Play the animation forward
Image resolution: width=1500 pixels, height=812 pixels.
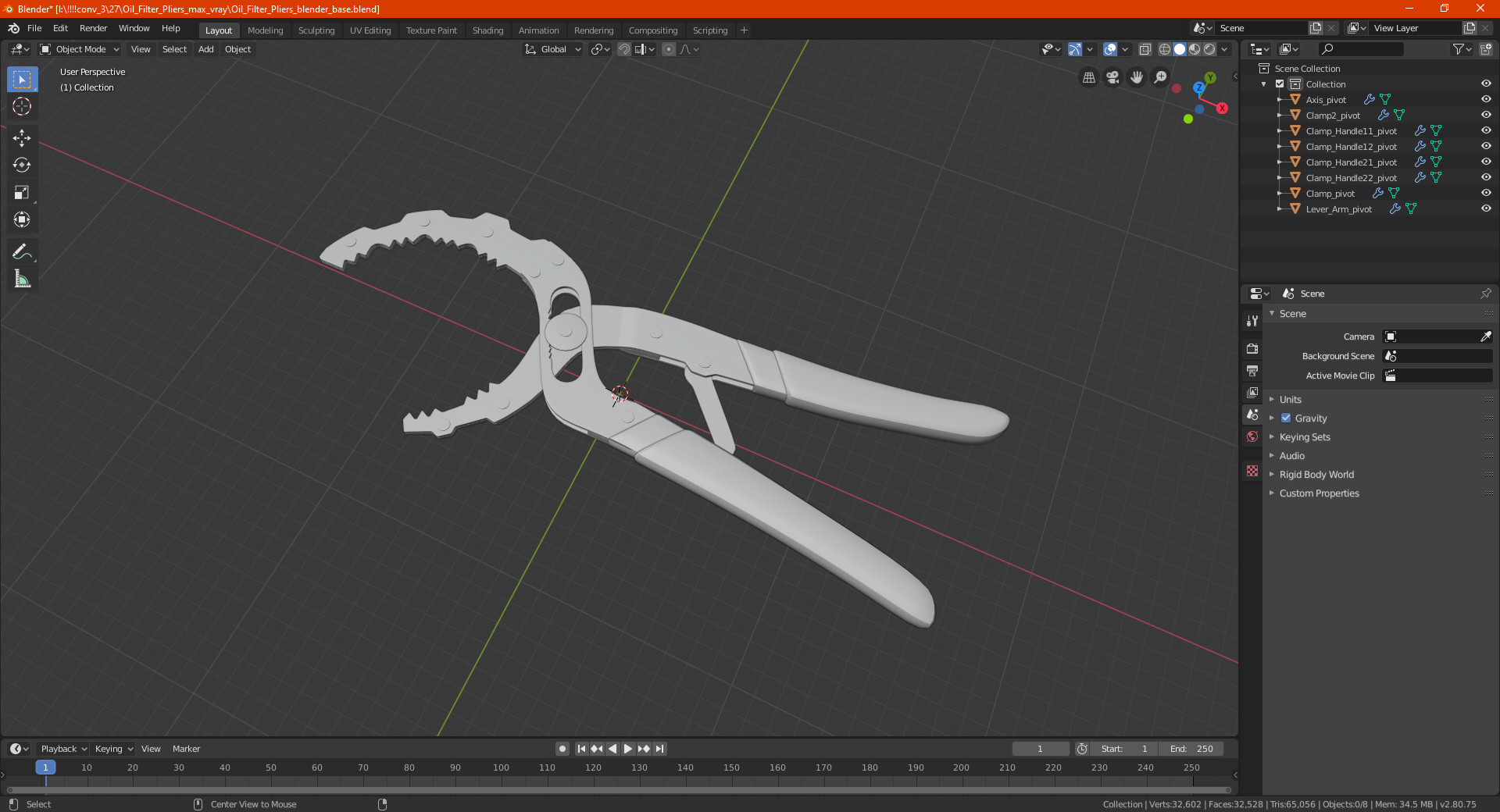(x=628, y=749)
